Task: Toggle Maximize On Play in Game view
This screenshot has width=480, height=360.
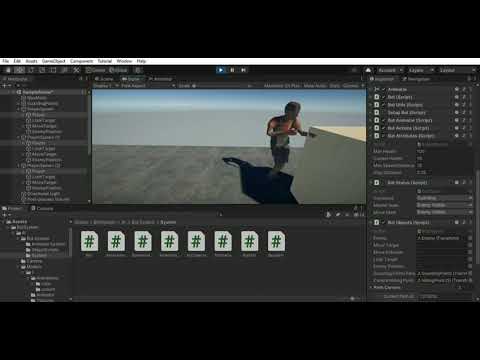Action: click(282, 86)
